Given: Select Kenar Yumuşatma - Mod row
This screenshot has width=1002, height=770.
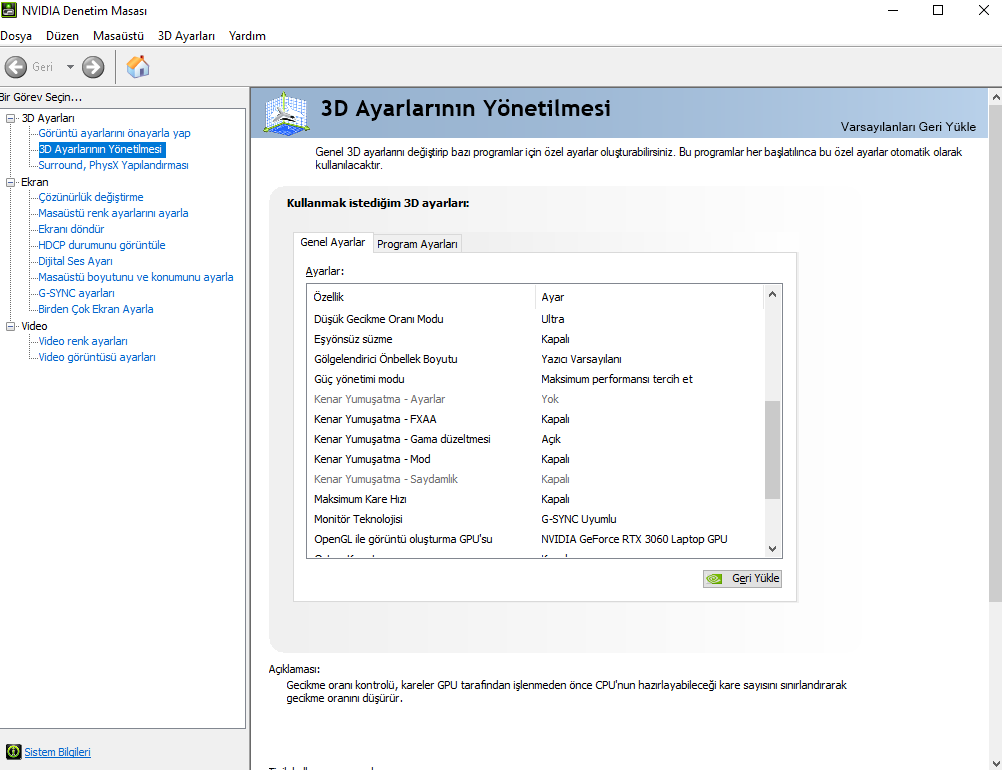Looking at the screenshot, I should tap(535, 459).
